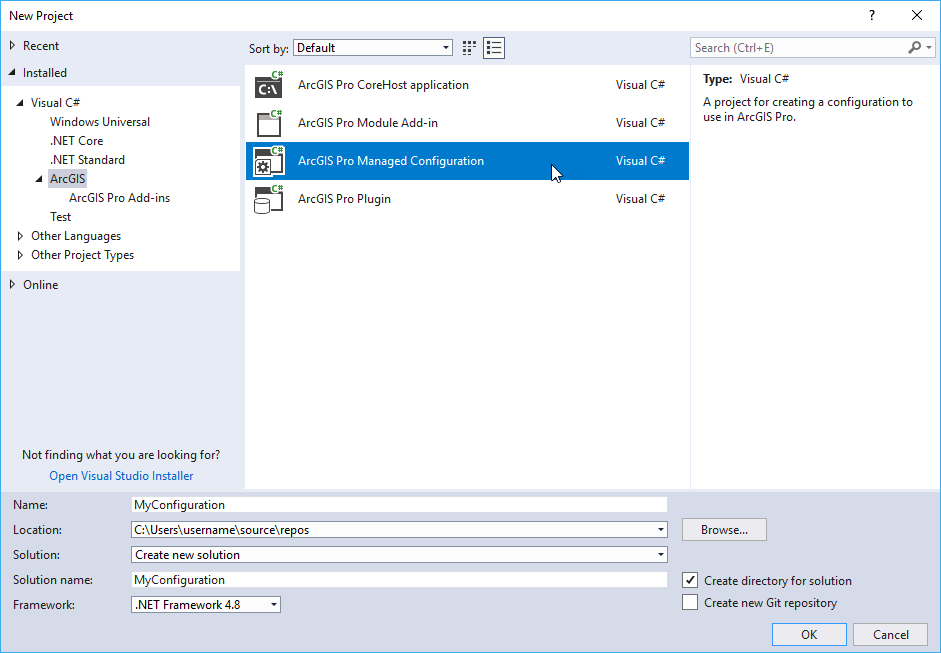941x653 pixels.
Task: Select the ArcGIS Pro CoreHost application template icon
Action: tap(268, 85)
